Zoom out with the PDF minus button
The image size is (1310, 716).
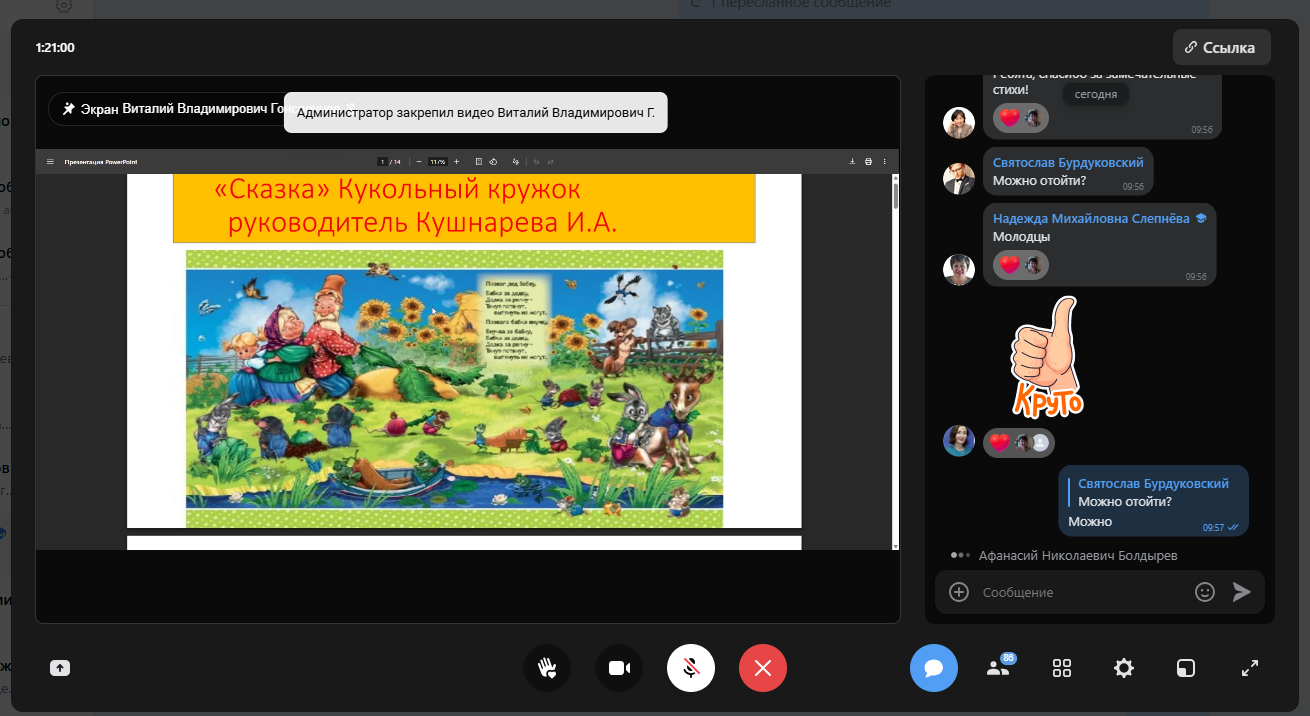pos(419,161)
